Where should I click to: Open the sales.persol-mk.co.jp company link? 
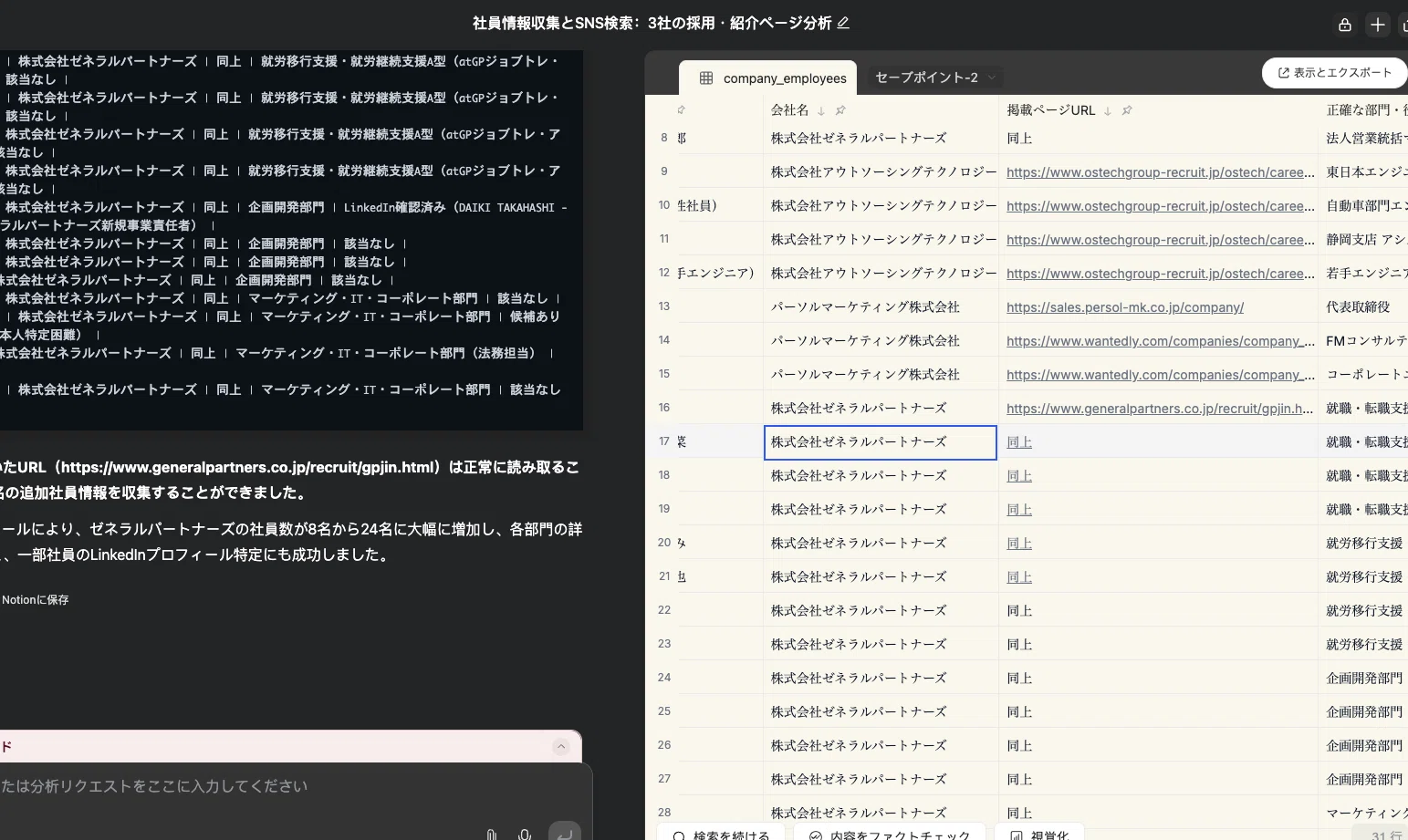[x=1125, y=307]
